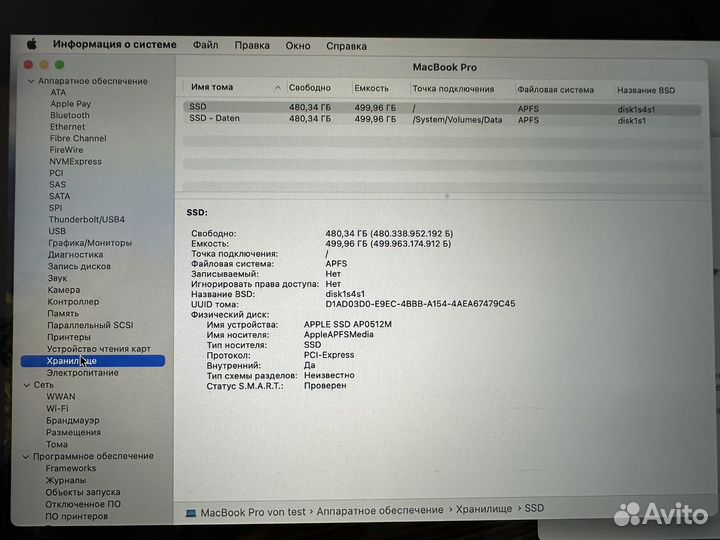Select NVMExpress in the sidebar

pos(76,162)
